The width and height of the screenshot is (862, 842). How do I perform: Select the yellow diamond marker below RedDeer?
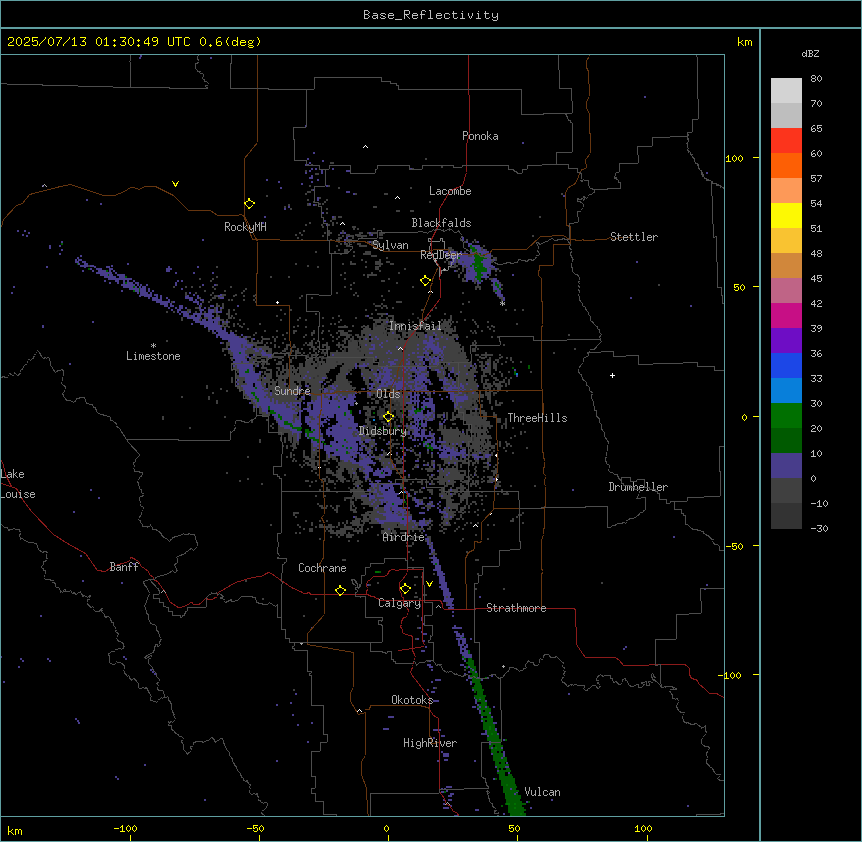pos(425,281)
